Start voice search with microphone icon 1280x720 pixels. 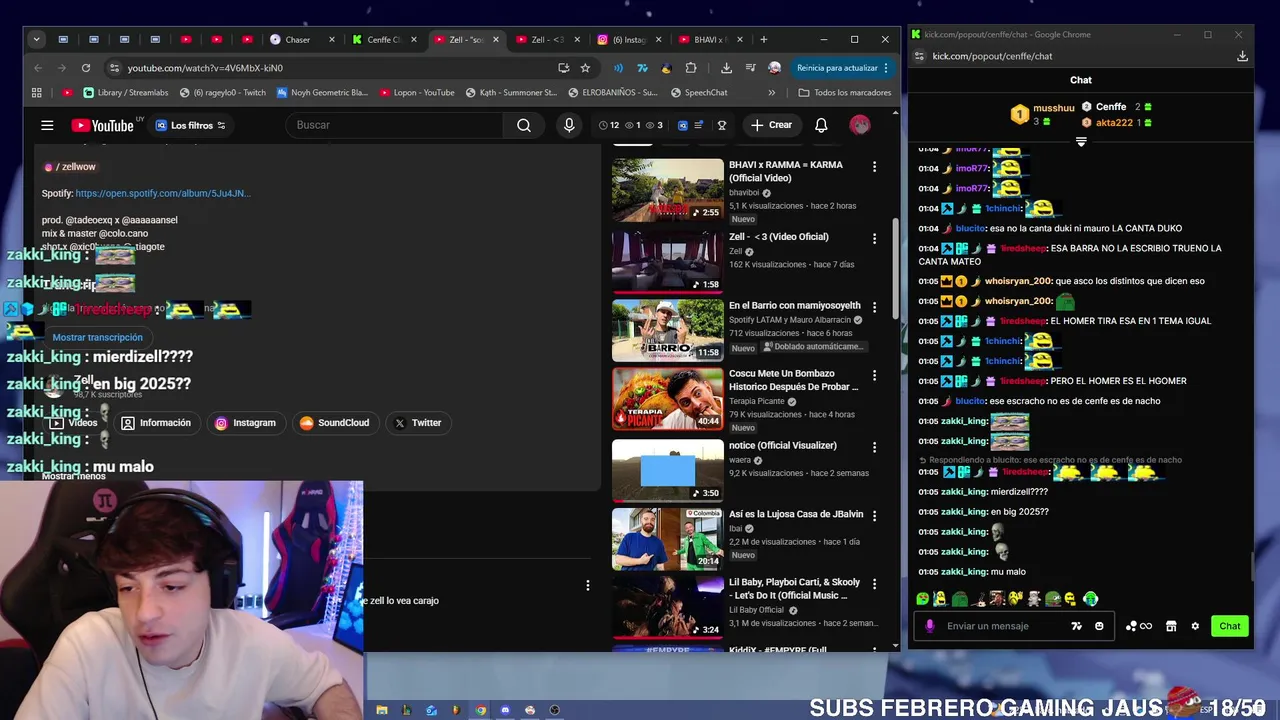(569, 125)
